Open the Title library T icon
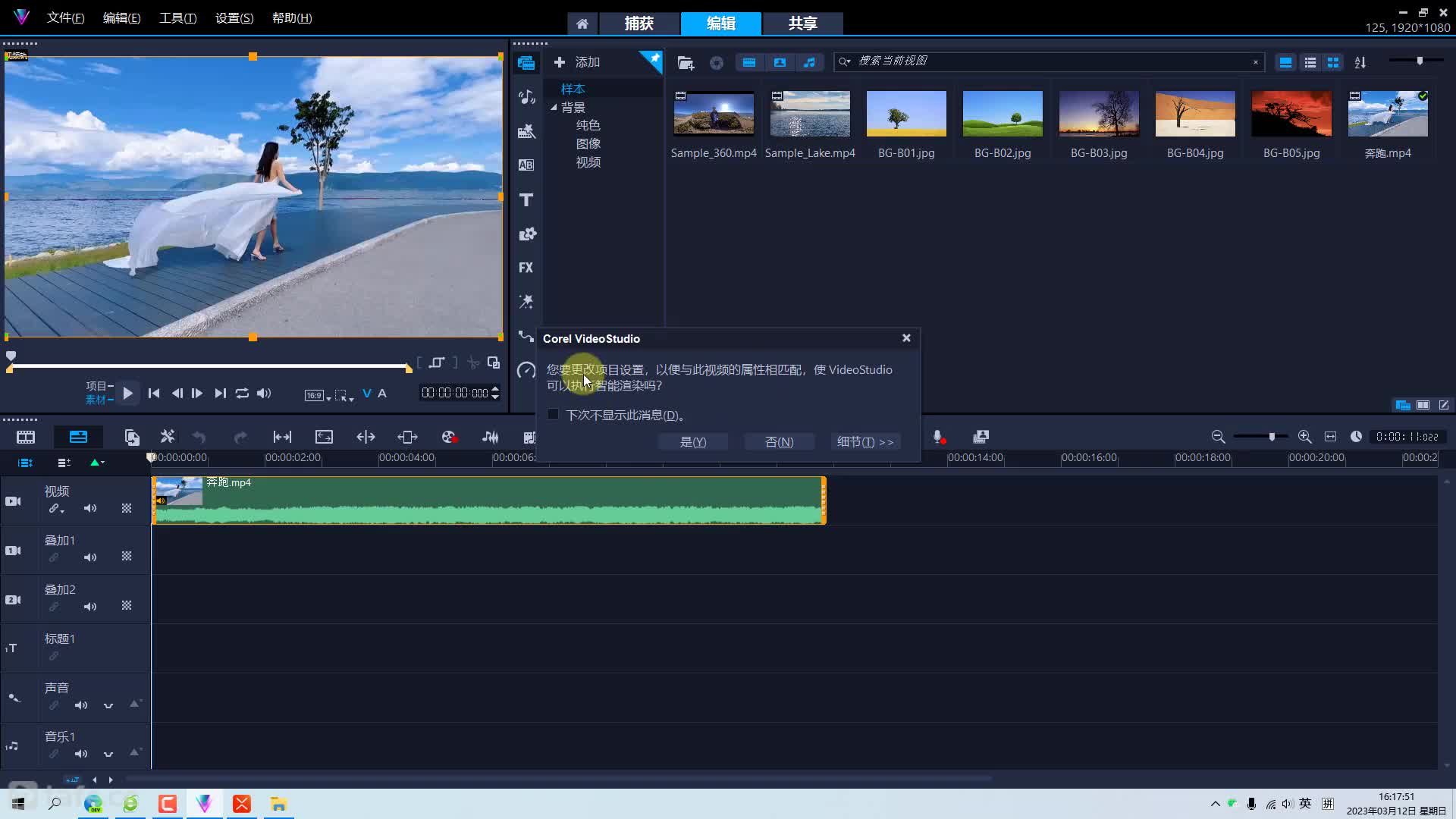The width and height of the screenshot is (1456, 819). tap(526, 199)
